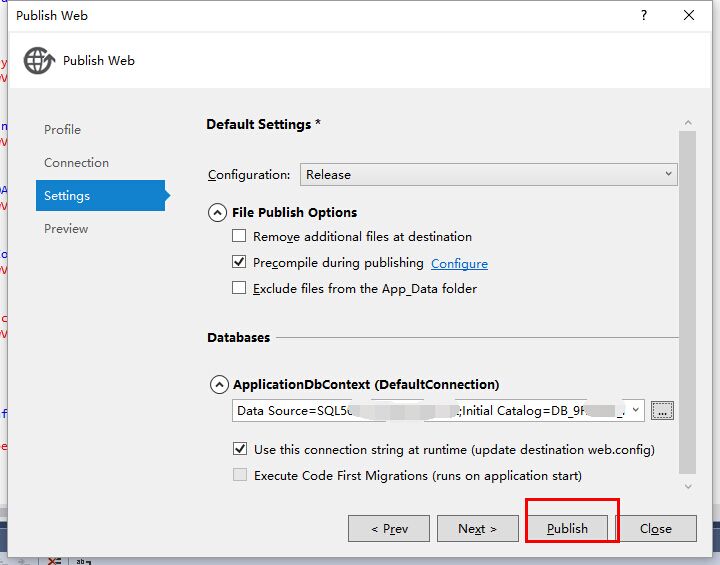Screen dimensions: 720x565
Task: Go to the Connection tab
Action: pyautogui.click(x=76, y=163)
